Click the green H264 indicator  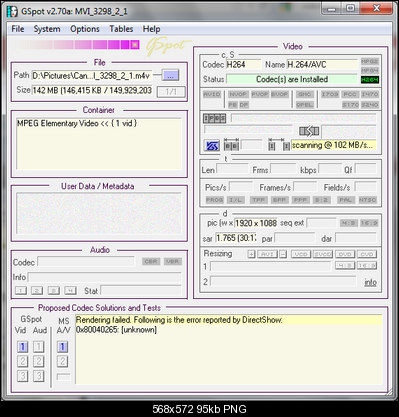tap(370, 80)
